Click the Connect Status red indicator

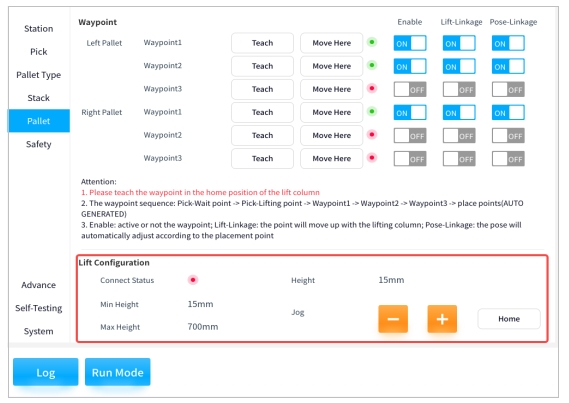(193, 280)
